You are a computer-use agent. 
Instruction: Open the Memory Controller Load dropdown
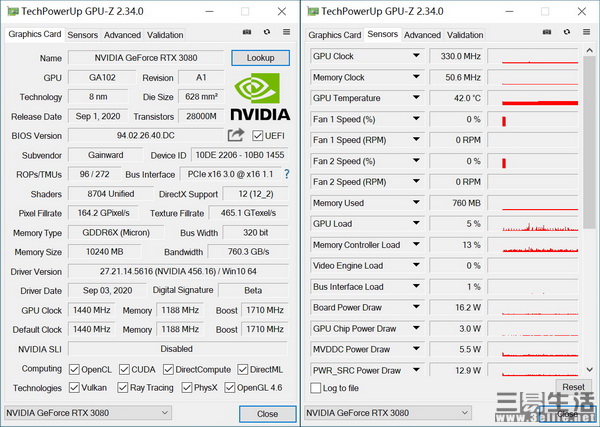point(416,244)
